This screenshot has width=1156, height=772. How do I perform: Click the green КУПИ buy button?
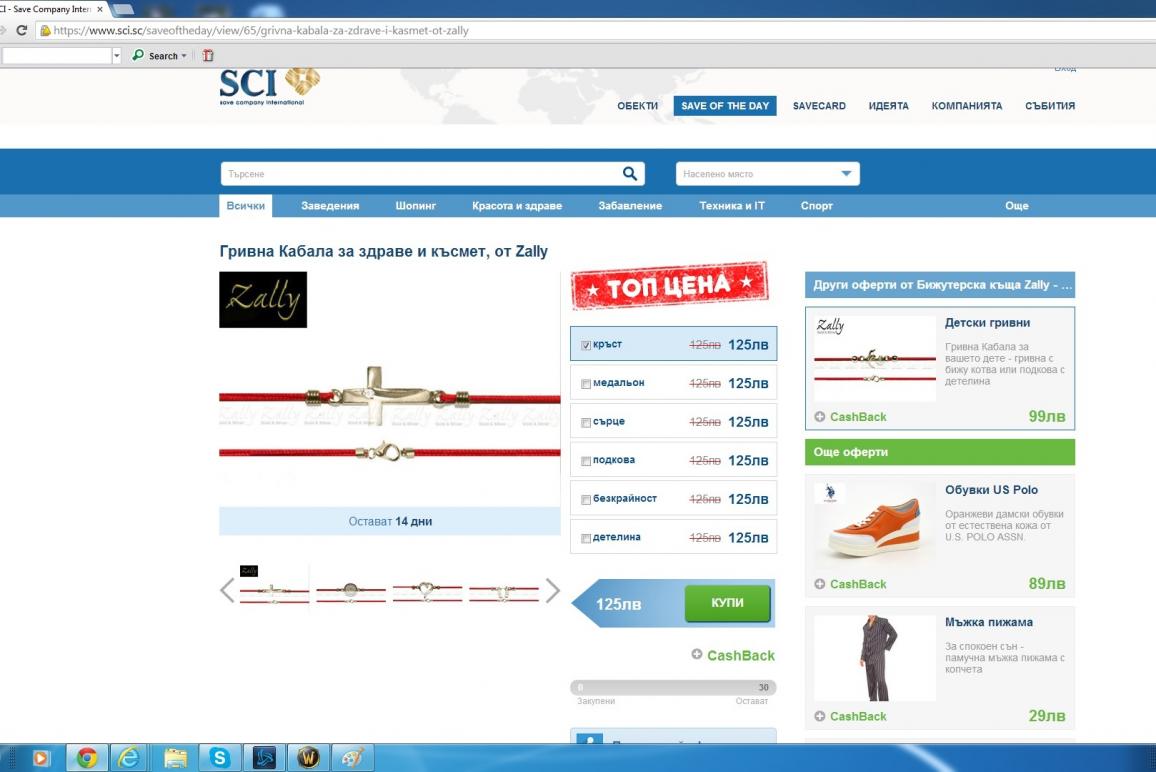pyautogui.click(x=728, y=603)
